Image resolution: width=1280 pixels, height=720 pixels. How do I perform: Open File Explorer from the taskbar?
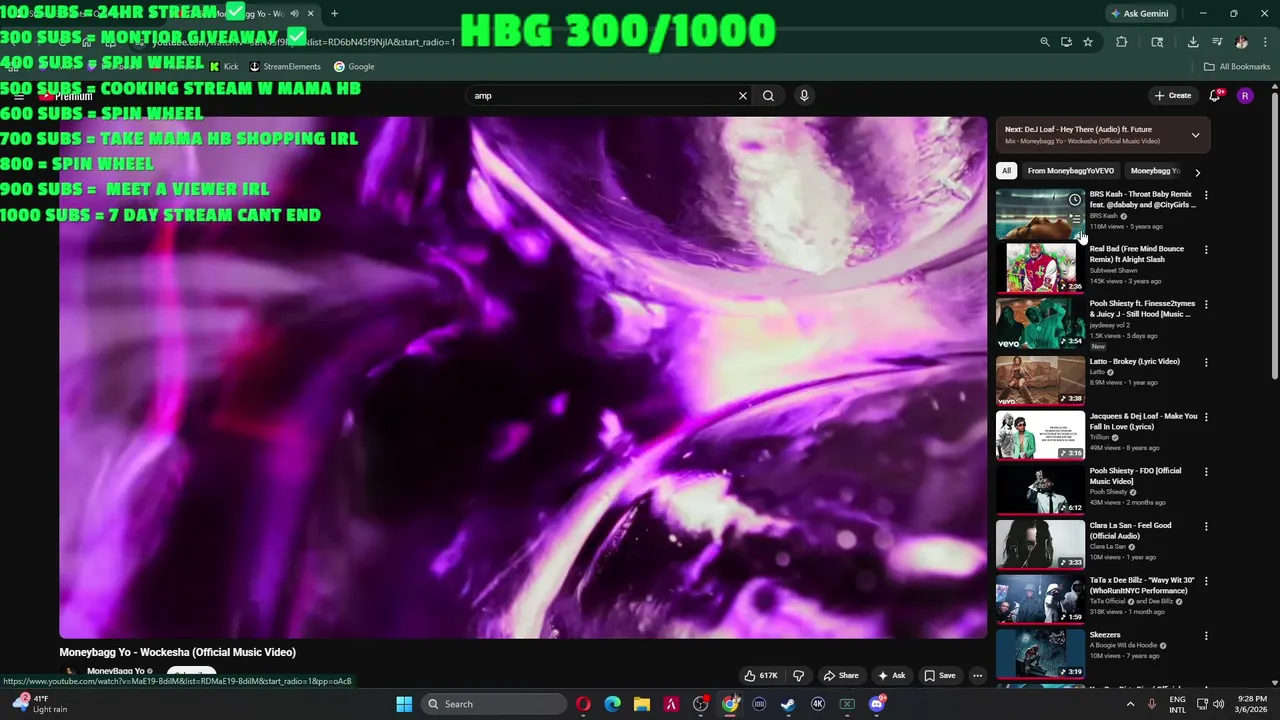pyautogui.click(x=642, y=704)
